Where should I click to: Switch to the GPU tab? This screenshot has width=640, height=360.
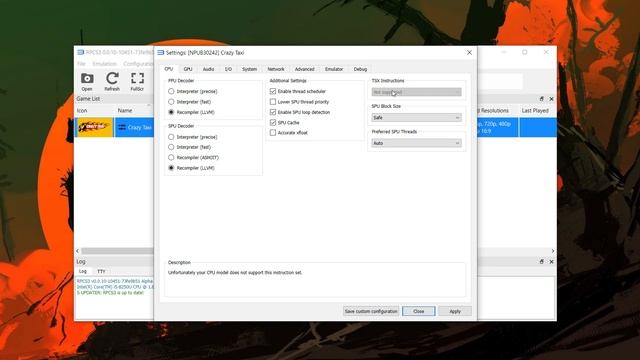188,69
